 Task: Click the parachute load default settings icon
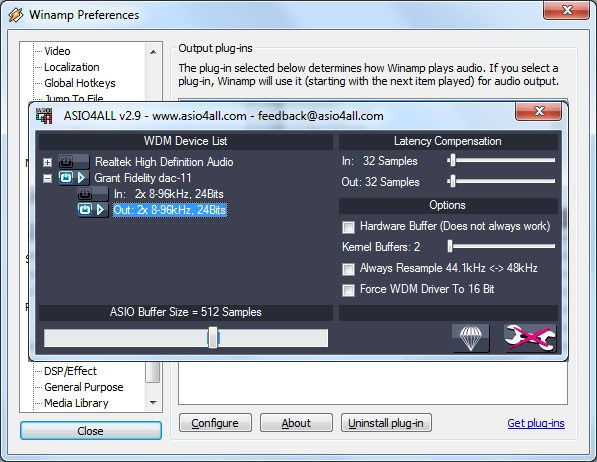tap(471, 338)
